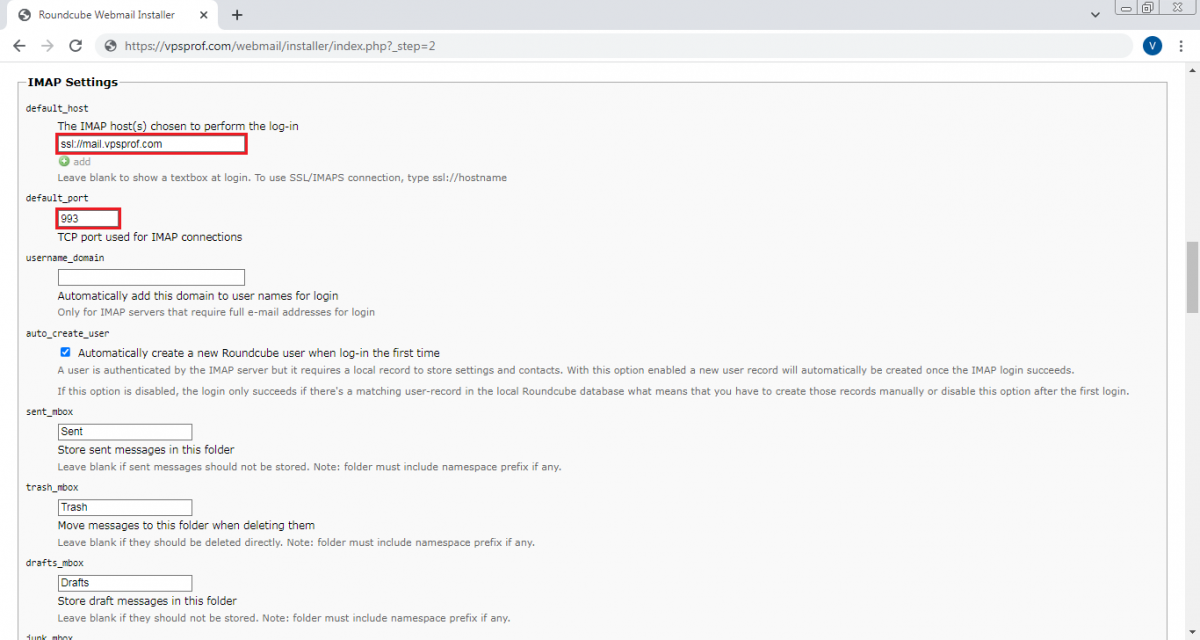Click the default_host input showing ssl://mail.vpsprof.com
Image resolution: width=1200 pixels, height=640 pixels.
pyautogui.click(x=151, y=143)
